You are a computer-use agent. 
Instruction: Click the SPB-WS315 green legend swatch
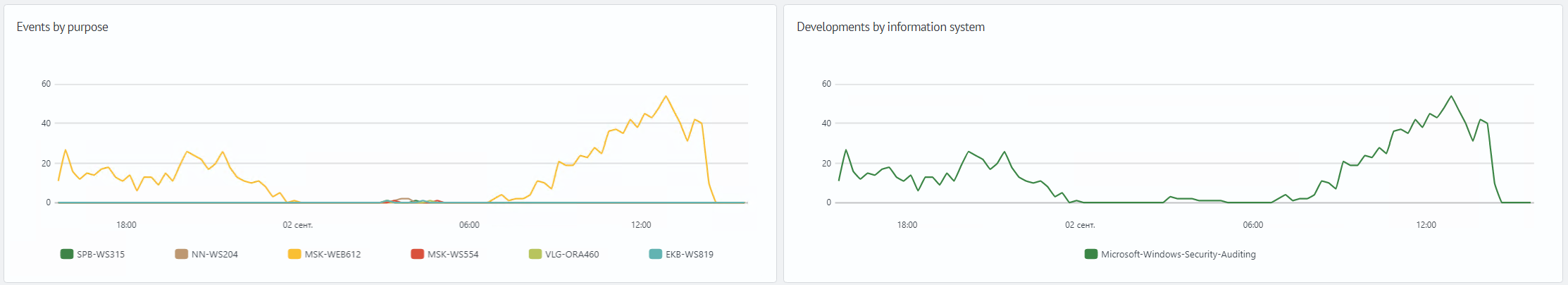[x=67, y=254]
